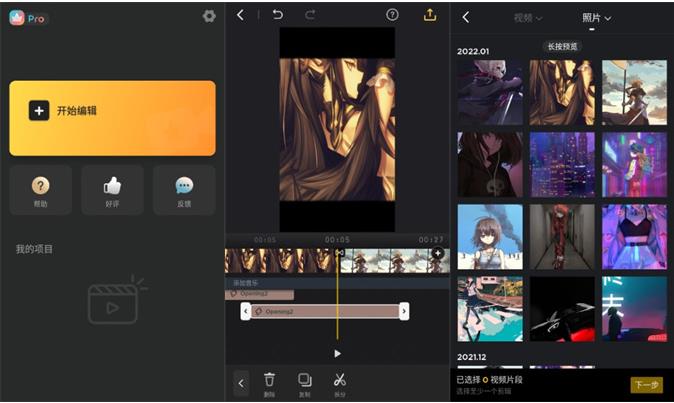
Task: Go back from the media picker
Action: tap(466, 17)
